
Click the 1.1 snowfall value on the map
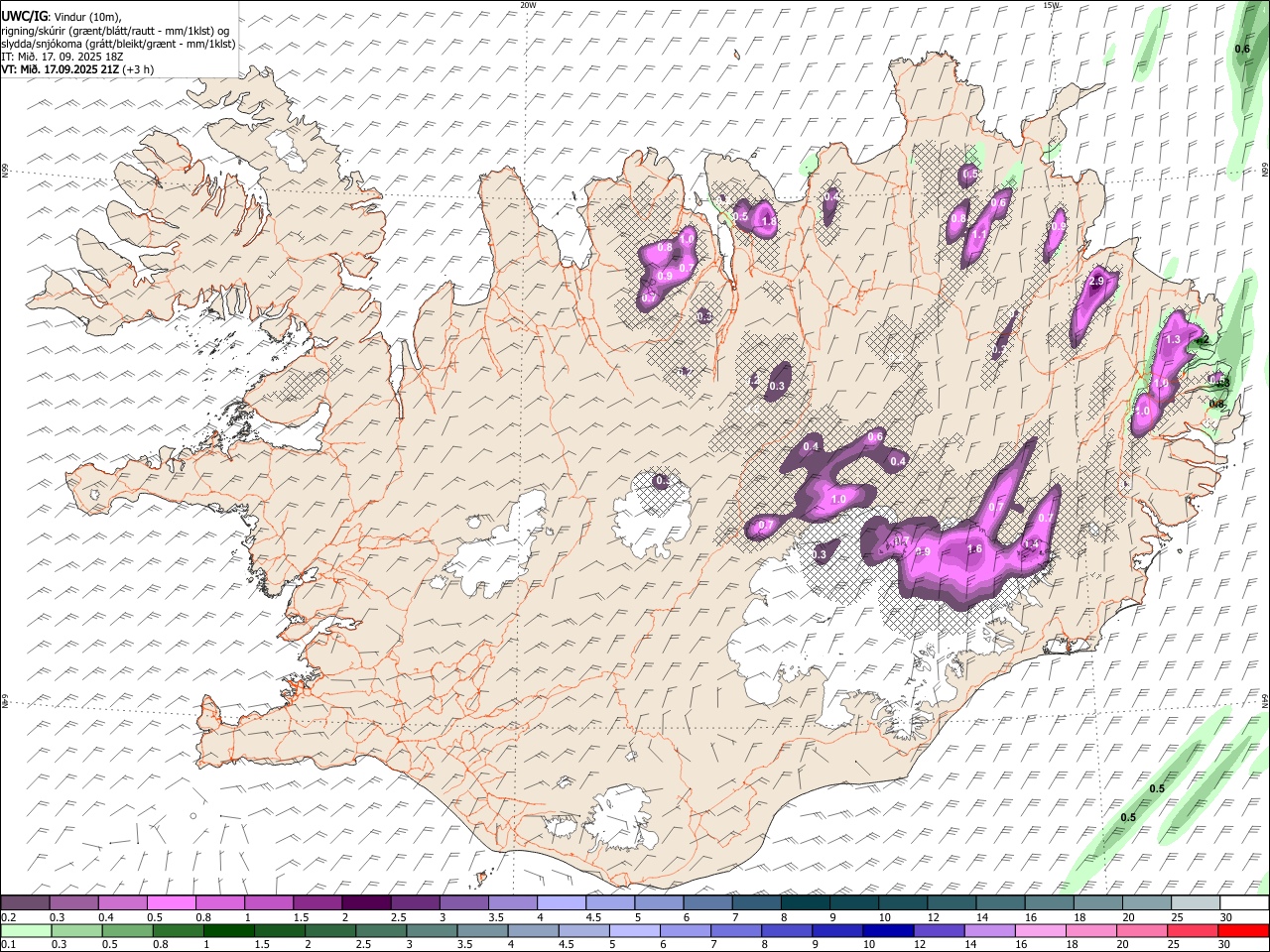[x=979, y=235]
